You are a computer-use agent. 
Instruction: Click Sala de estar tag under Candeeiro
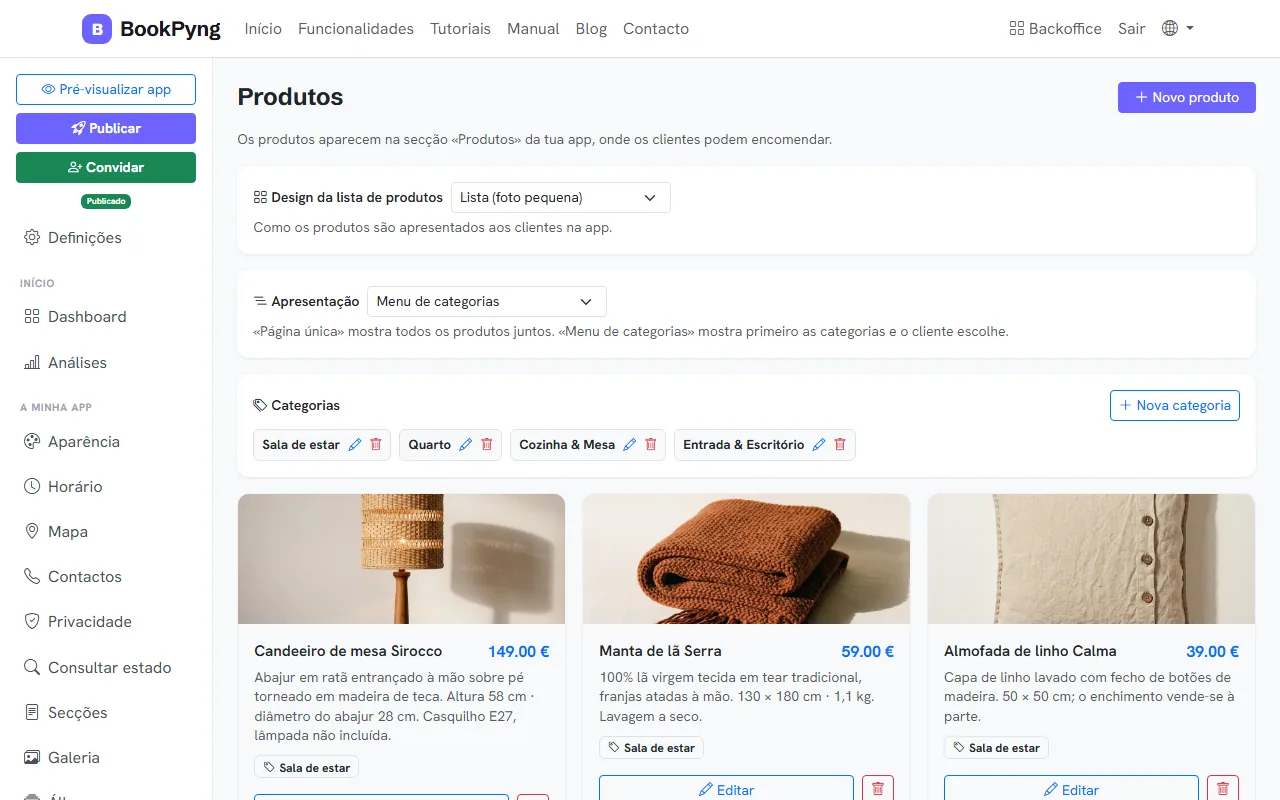306,768
